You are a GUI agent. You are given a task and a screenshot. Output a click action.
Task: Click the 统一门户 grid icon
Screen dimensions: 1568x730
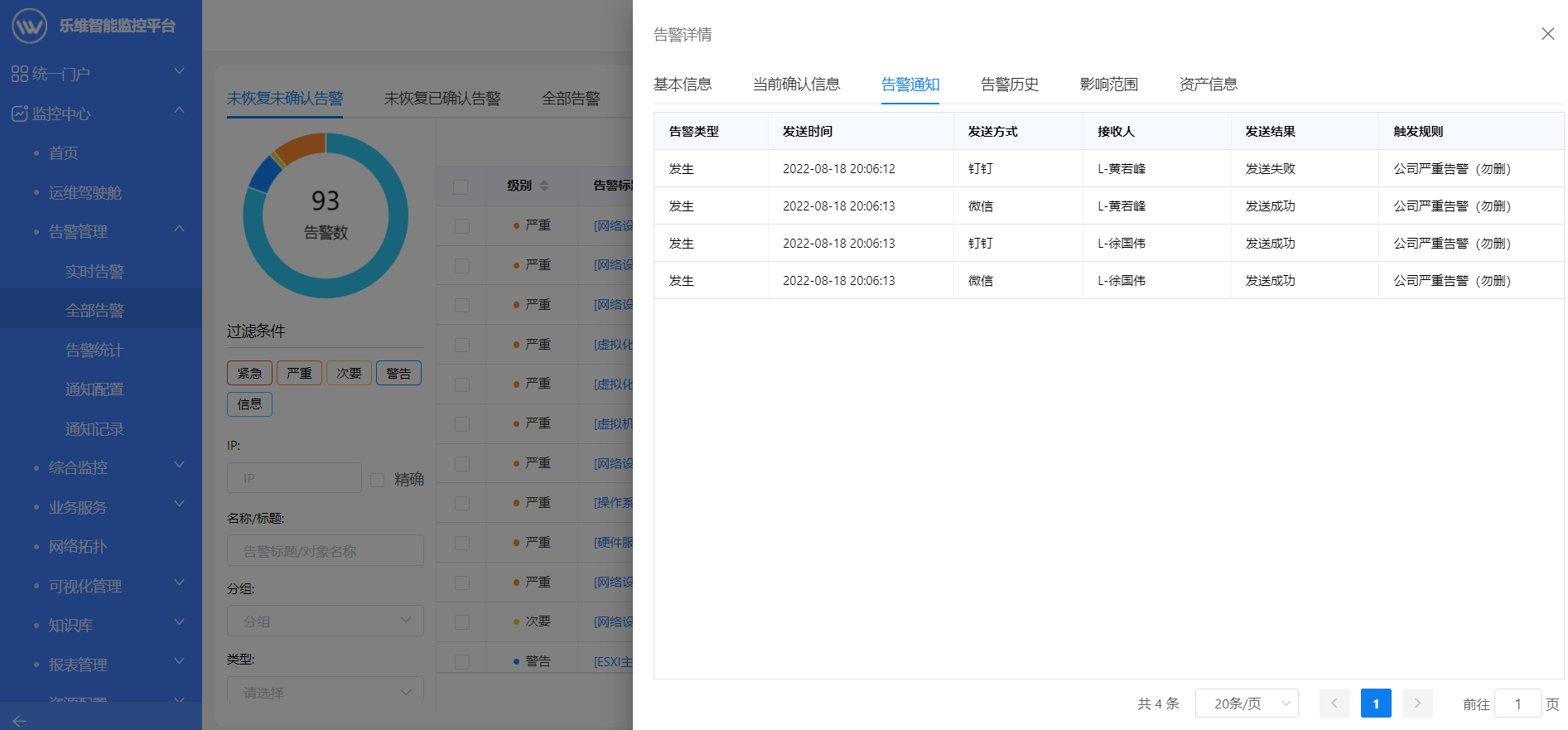pos(20,74)
